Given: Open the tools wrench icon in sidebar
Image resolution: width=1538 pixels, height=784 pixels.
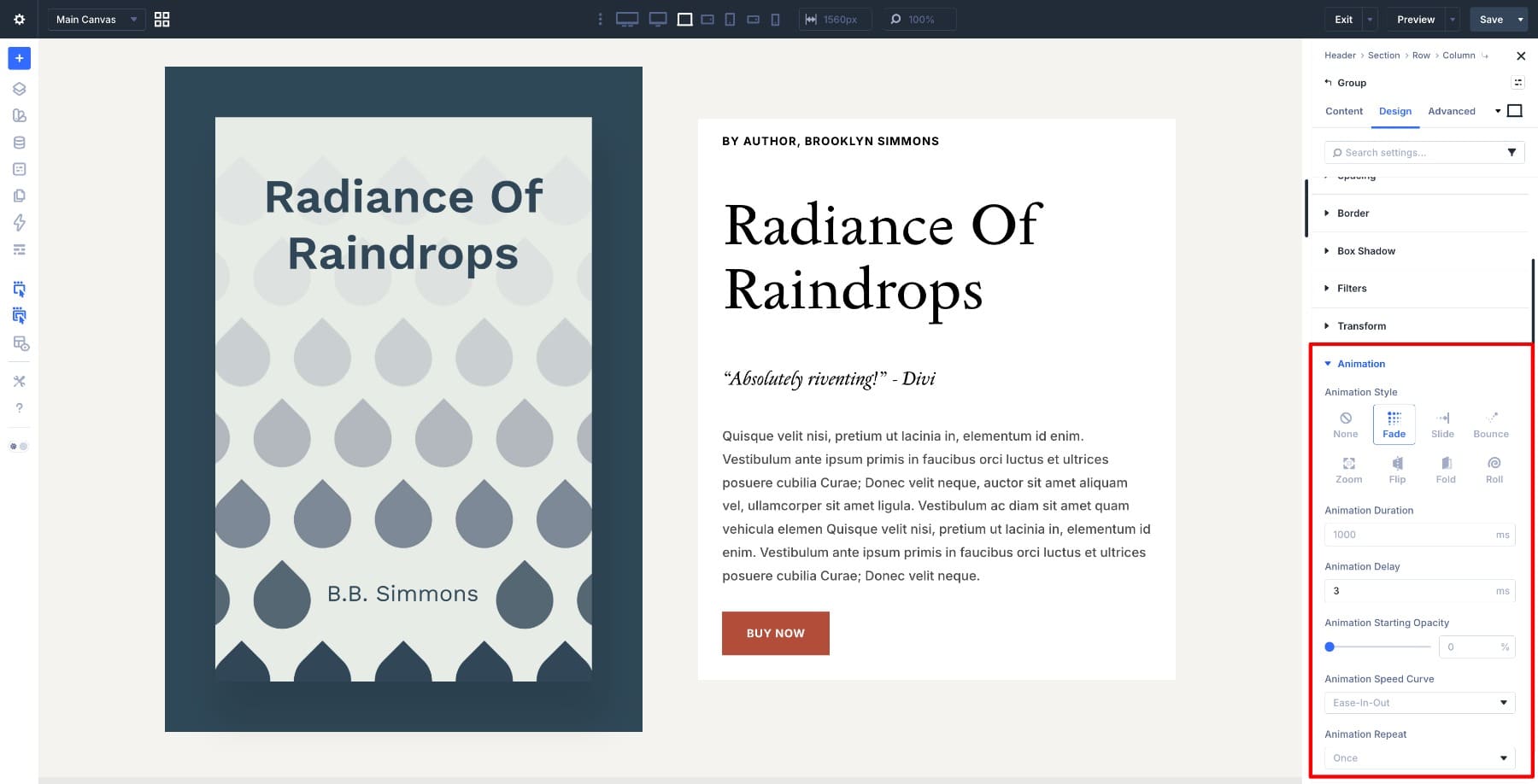Looking at the screenshot, I should tap(19, 381).
